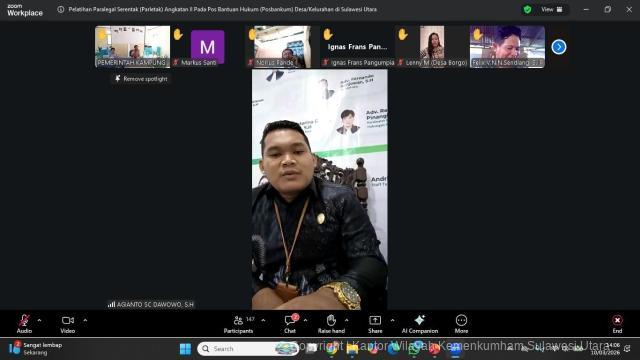Open the weather widget Sangat lembap
Viewport: 640px width, 360px height.
point(36,349)
